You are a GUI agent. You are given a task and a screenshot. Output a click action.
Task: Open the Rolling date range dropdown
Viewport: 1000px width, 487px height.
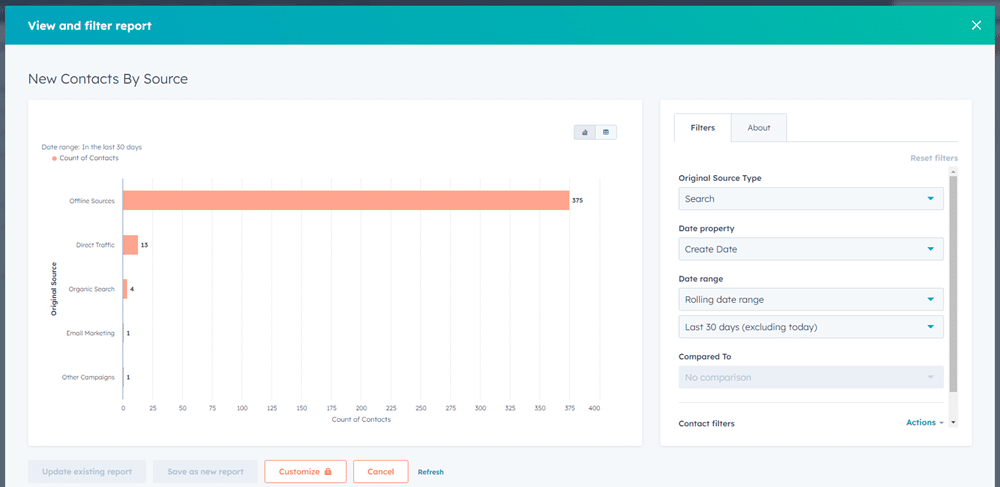coord(811,300)
